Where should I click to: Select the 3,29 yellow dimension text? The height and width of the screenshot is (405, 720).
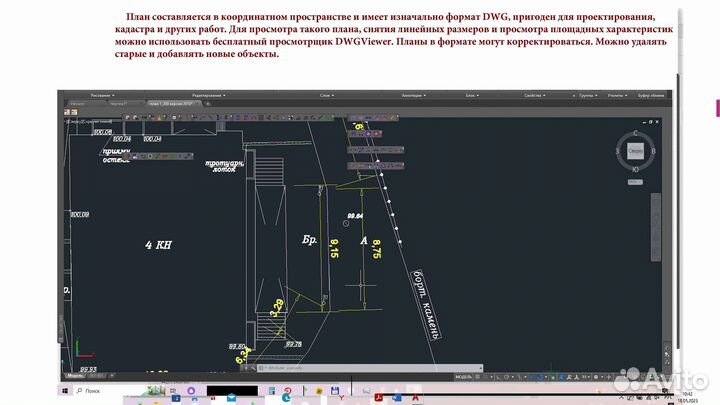pyautogui.click(x=277, y=308)
